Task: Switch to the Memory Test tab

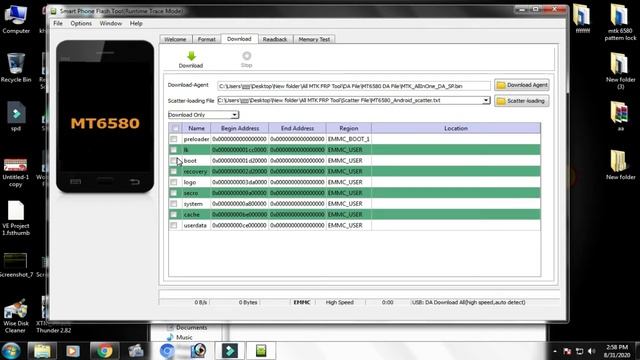Action: (x=314, y=39)
